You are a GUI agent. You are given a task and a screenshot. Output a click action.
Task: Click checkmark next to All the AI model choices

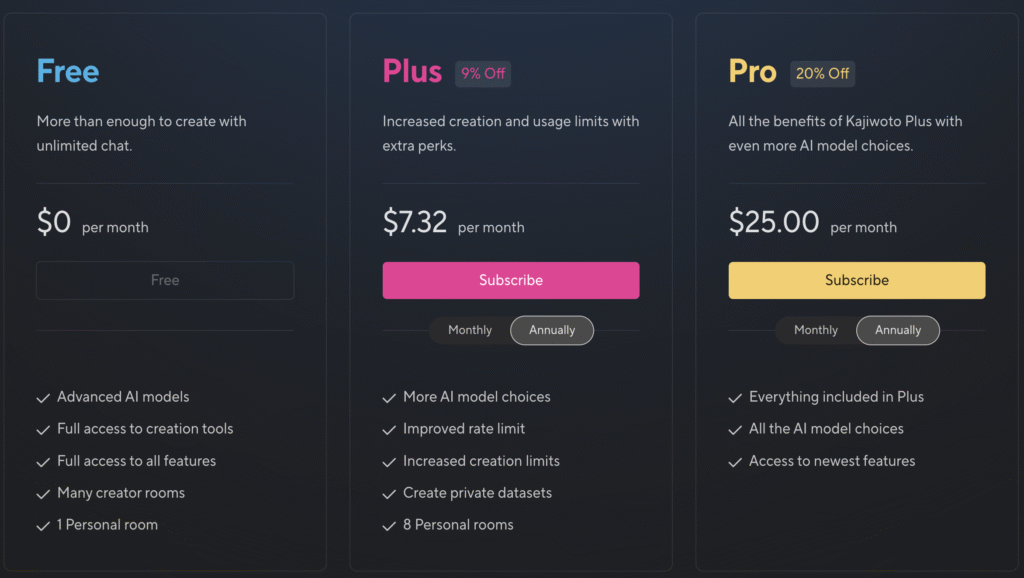tap(735, 430)
